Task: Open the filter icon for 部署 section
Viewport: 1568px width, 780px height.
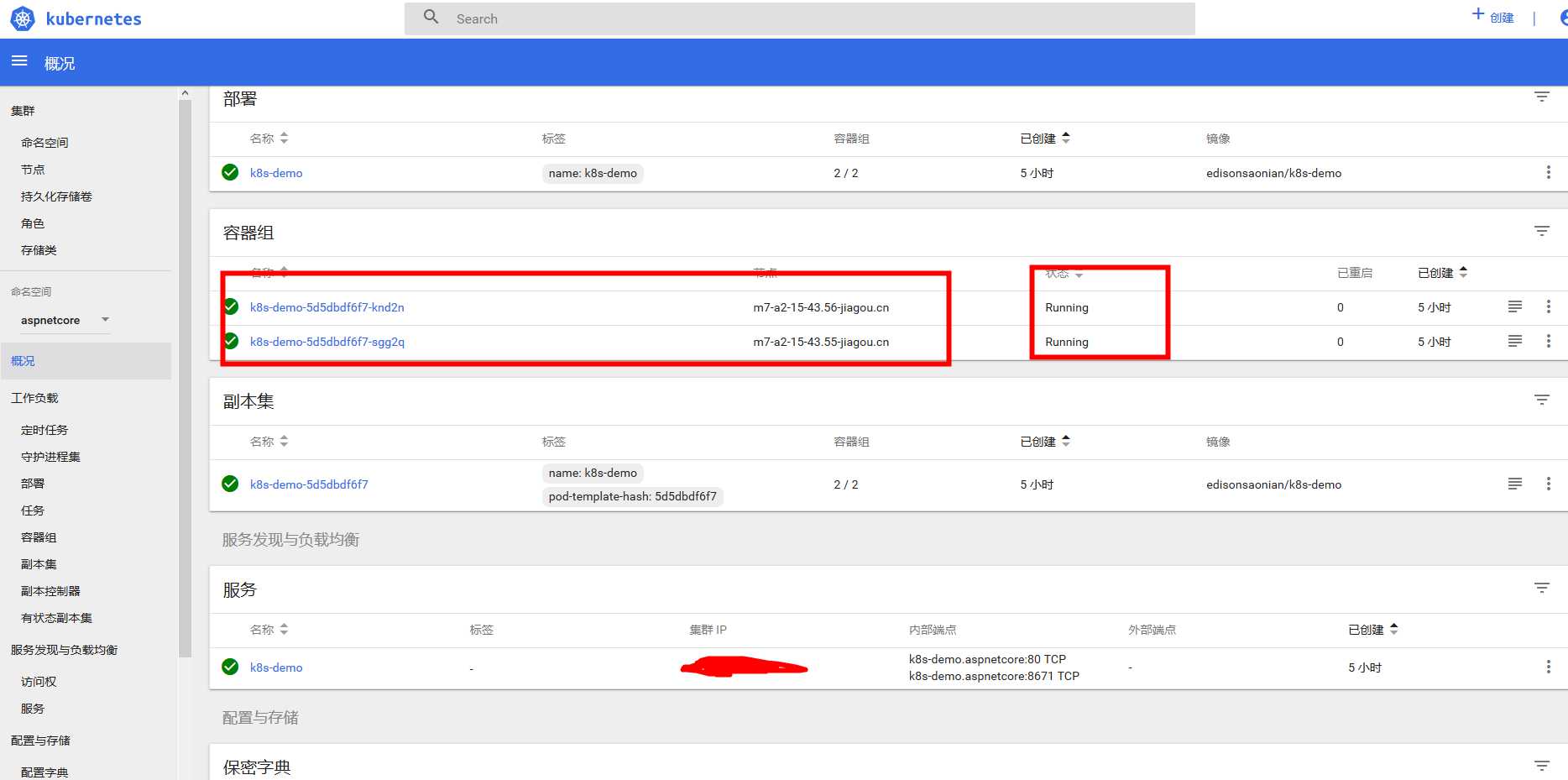Action: click(1542, 97)
